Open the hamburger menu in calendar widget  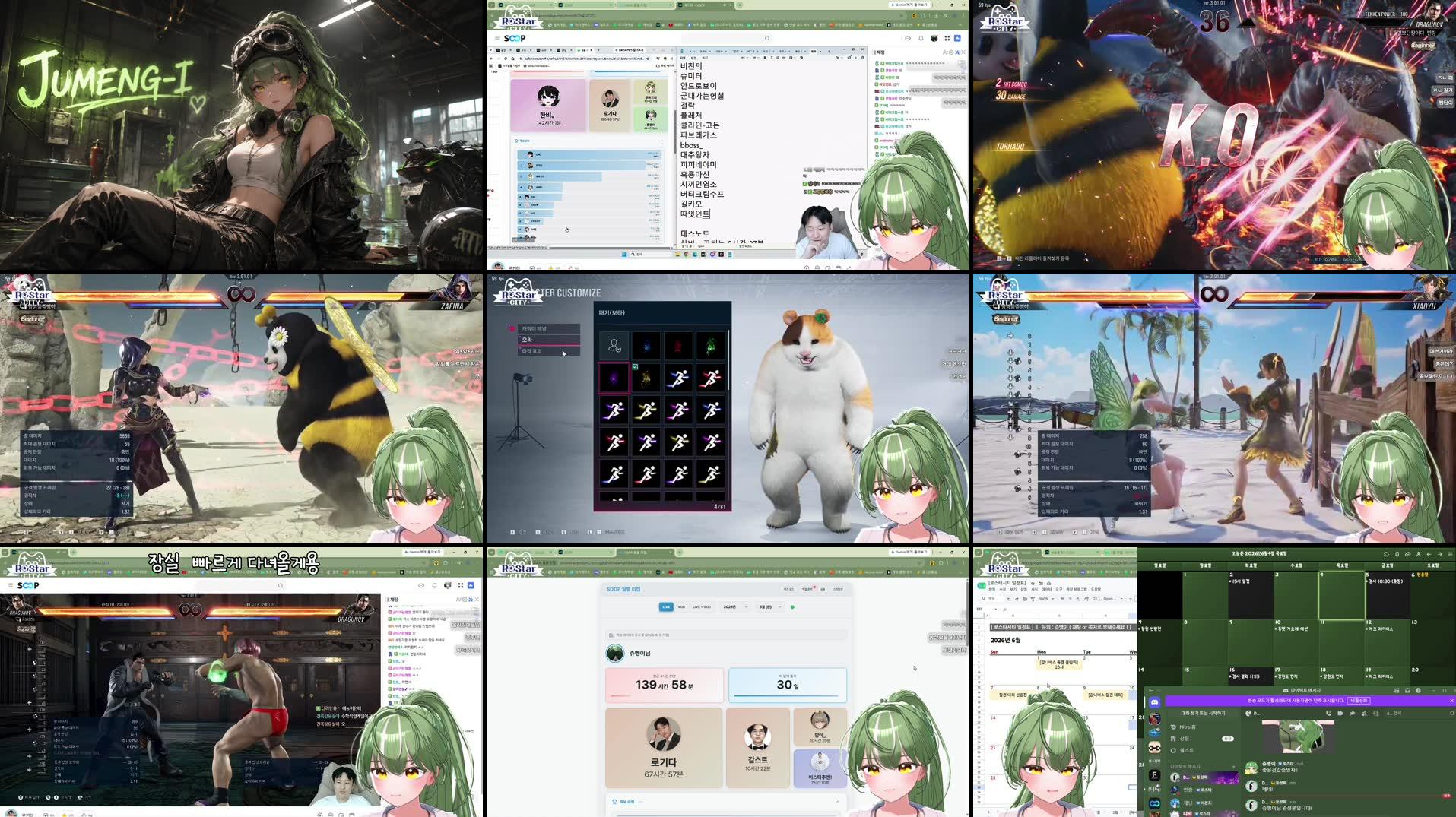1450,554
